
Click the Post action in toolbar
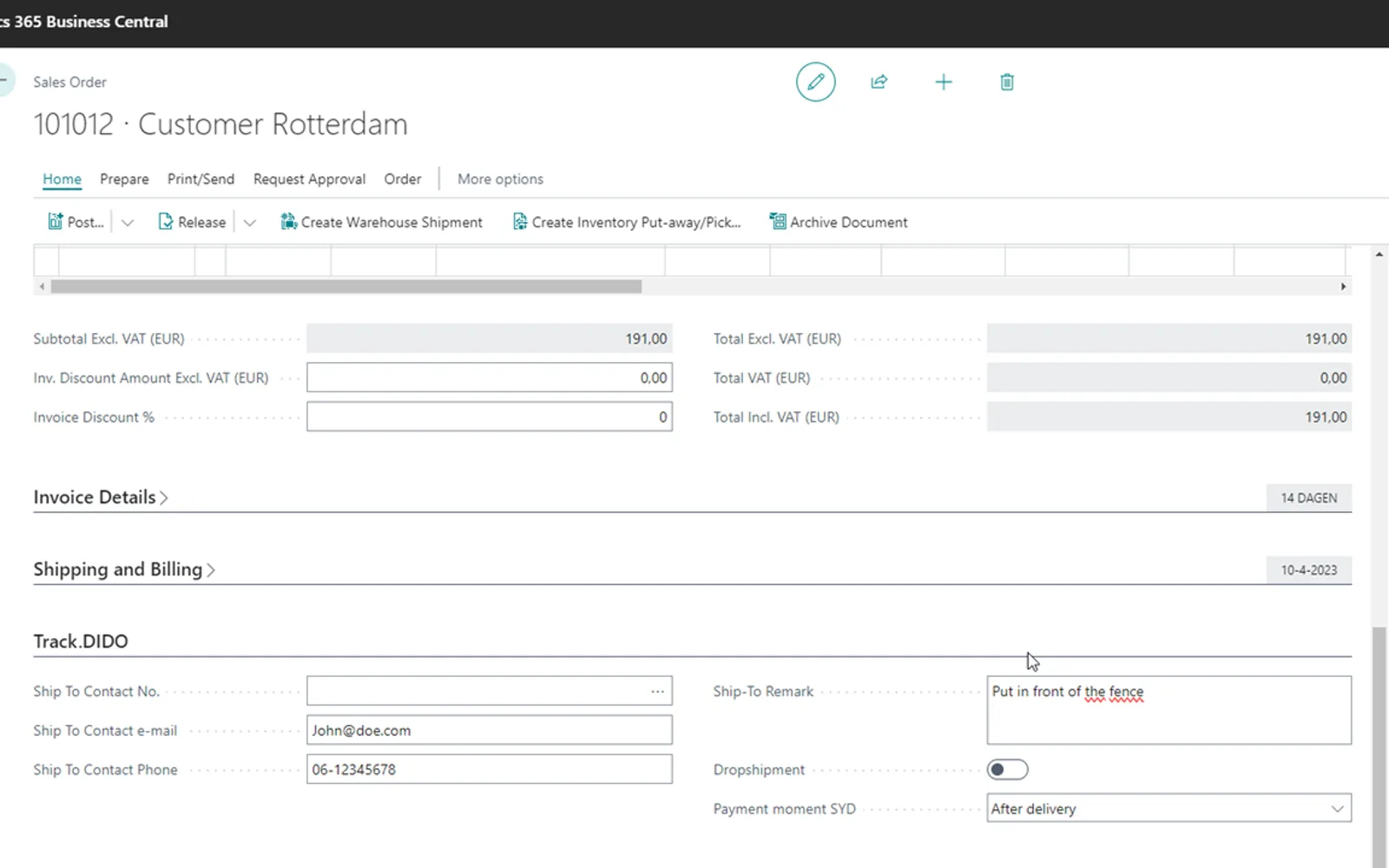click(76, 222)
